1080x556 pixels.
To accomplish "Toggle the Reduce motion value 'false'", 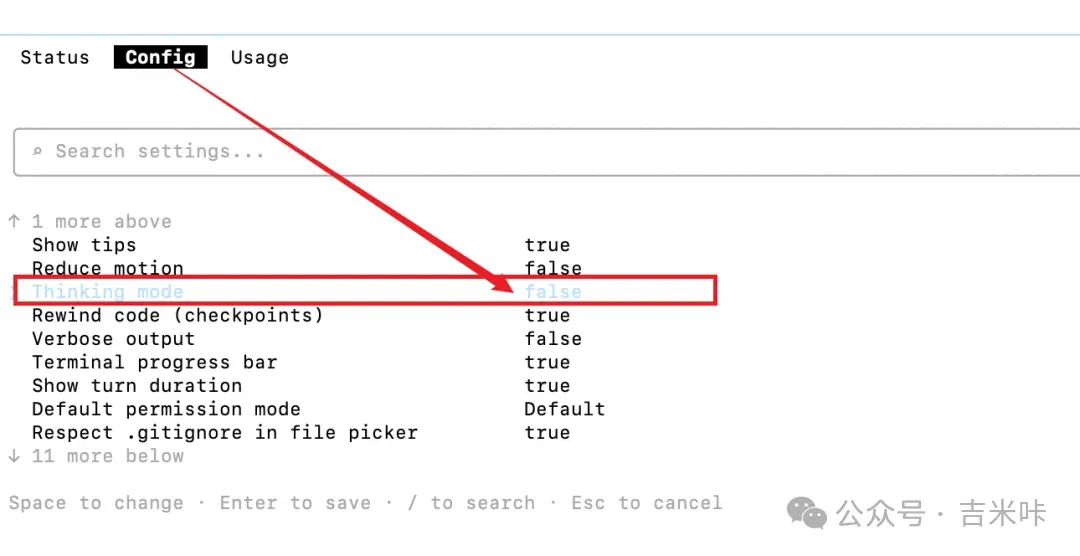I will [553, 268].
